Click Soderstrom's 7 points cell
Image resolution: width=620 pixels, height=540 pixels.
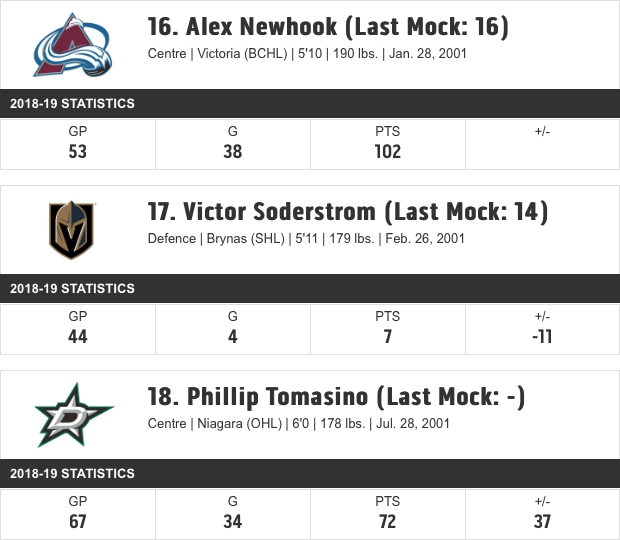click(x=388, y=329)
